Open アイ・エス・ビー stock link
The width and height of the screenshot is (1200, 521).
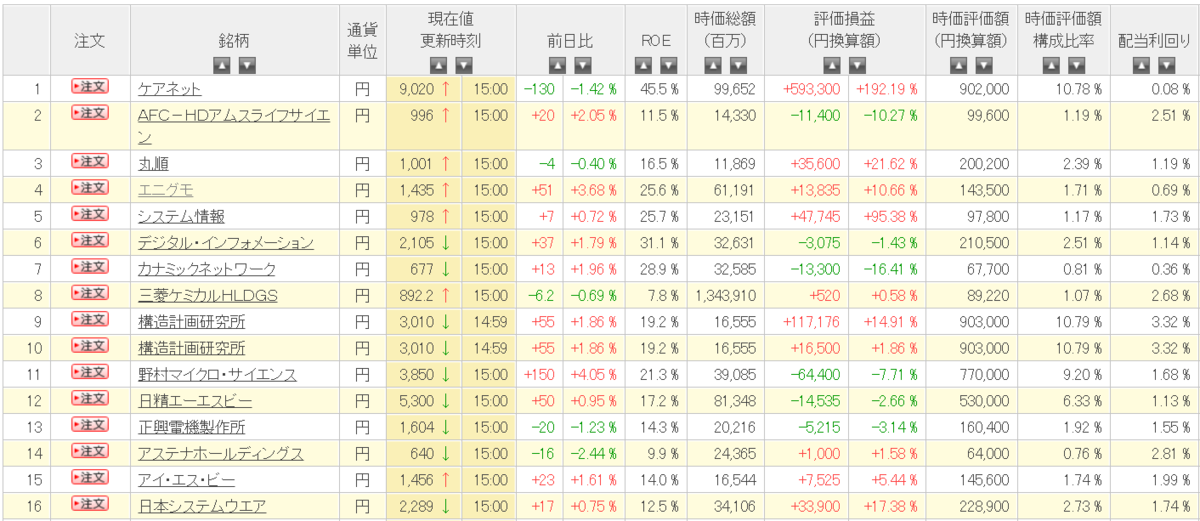click(x=187, y=480)
